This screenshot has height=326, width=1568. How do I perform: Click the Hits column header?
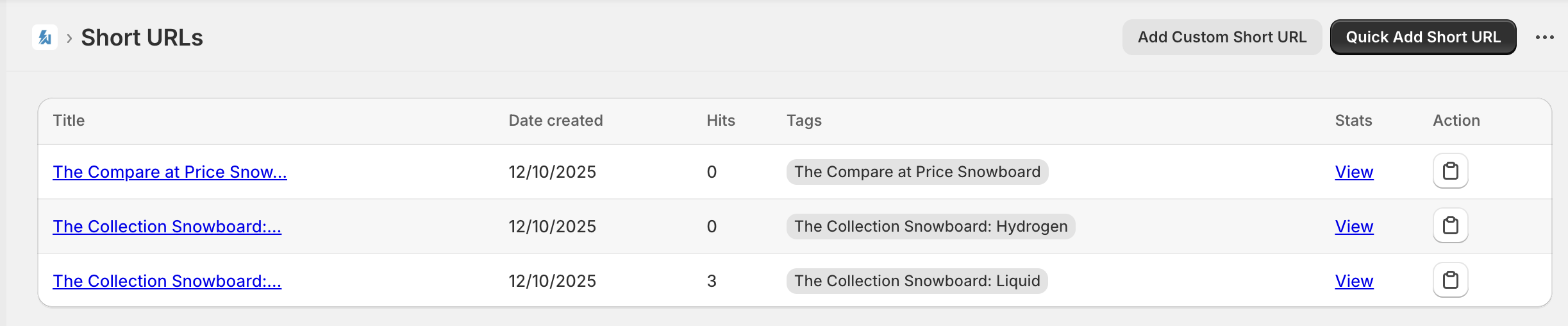[721, 121]
